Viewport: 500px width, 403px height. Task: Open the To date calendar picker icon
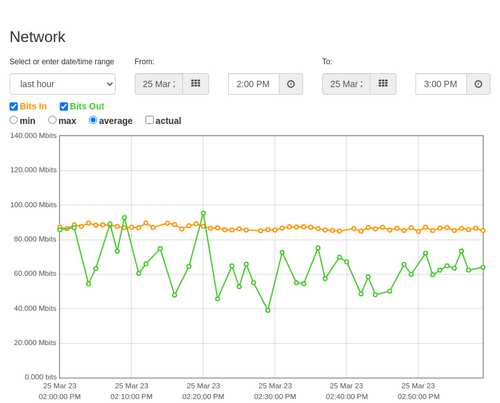[x=383, y=84]
